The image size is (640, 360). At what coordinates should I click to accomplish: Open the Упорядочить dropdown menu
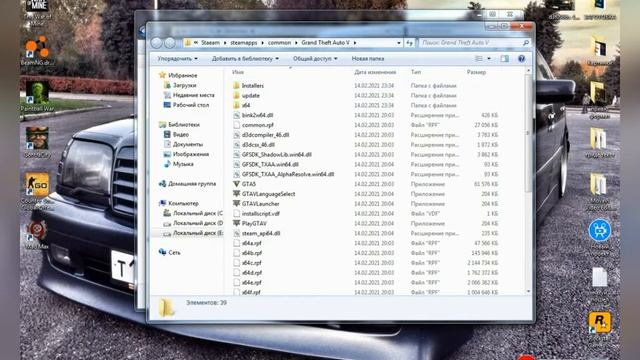177,59
